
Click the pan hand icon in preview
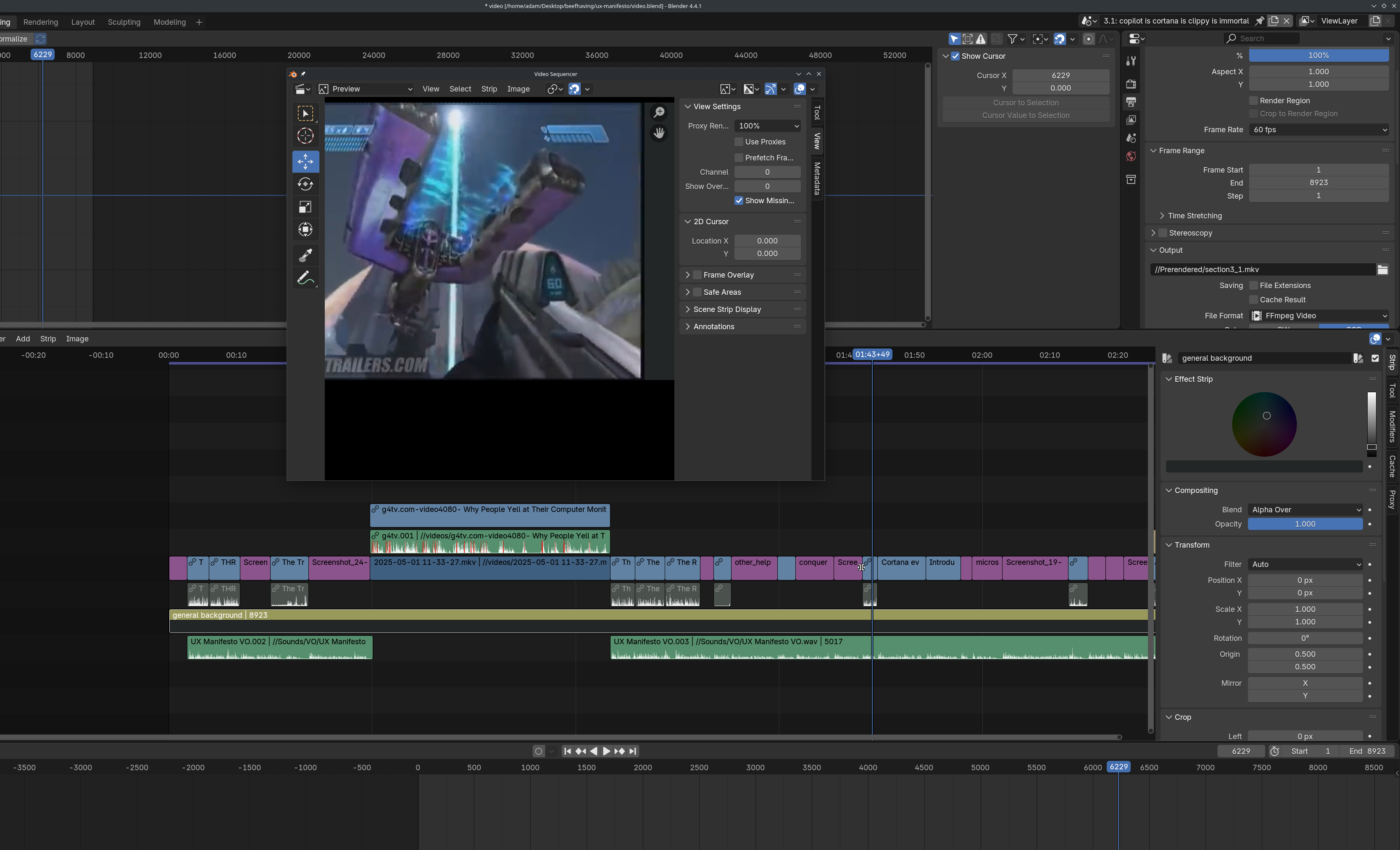[659, 134]
